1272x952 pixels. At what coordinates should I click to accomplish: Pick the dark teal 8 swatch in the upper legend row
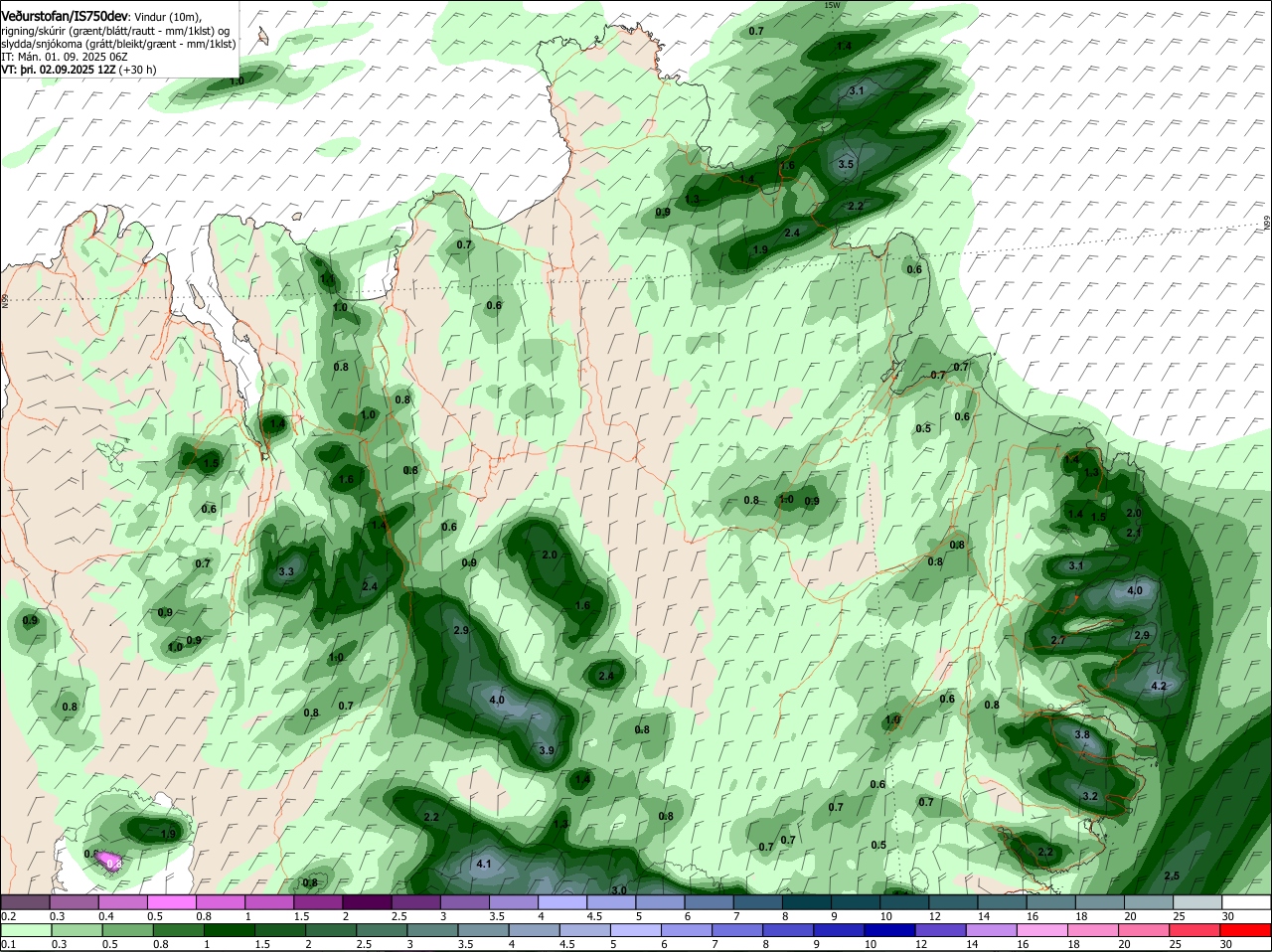807,902
